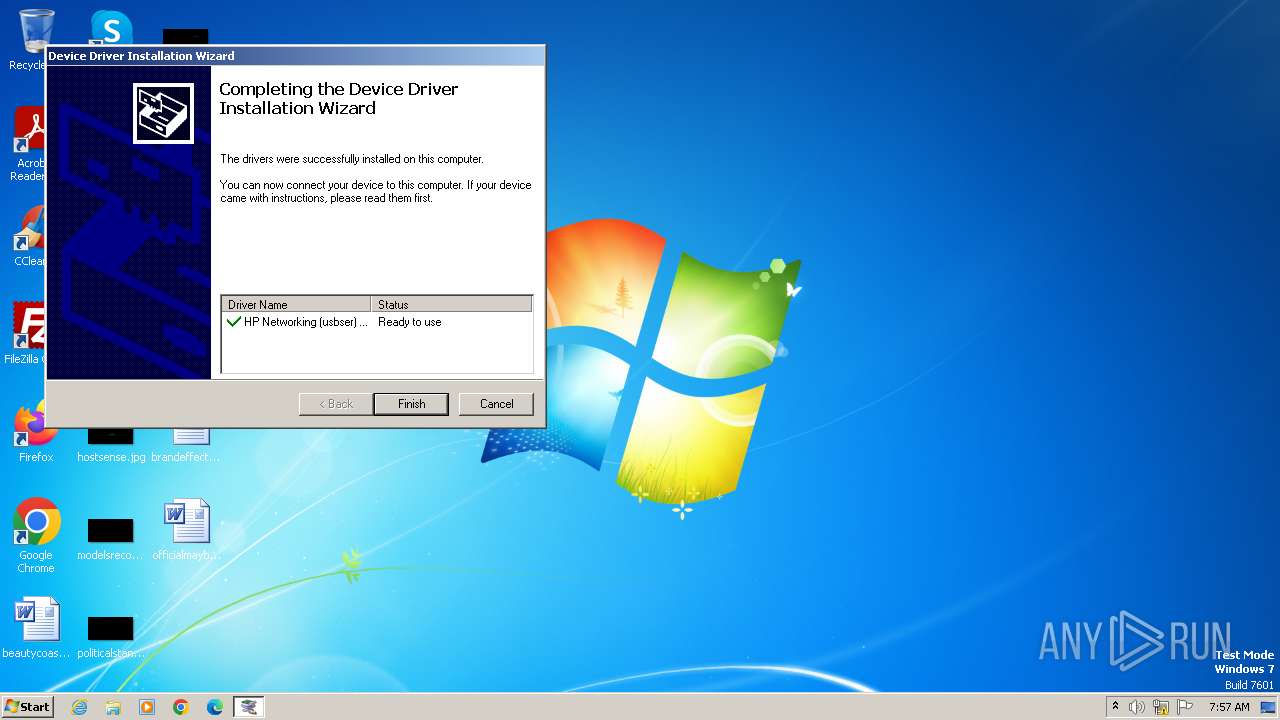The image size is (1280, 720).
Task: Click the Show desktop button
Action: tap(1269, 707)
